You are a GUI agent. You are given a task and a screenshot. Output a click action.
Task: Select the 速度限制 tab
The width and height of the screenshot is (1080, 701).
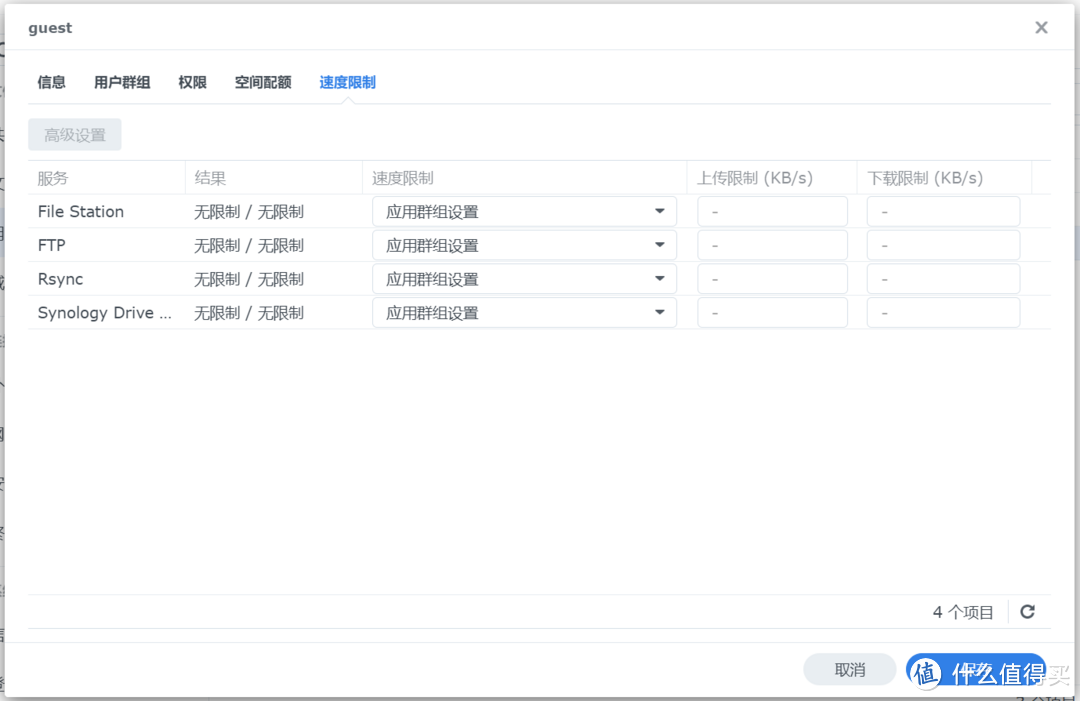[347, 82]
